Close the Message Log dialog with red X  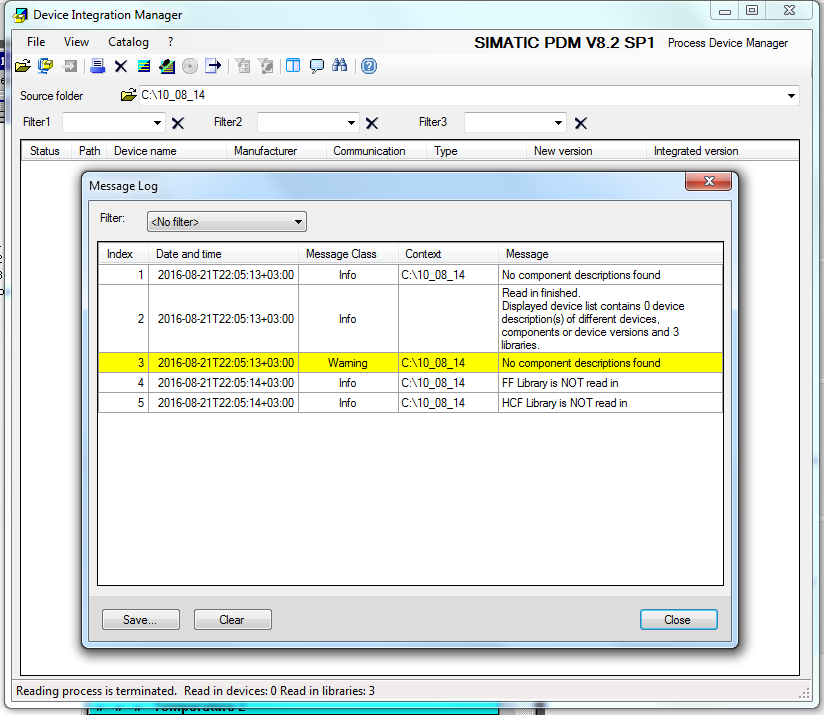point(708,181)
